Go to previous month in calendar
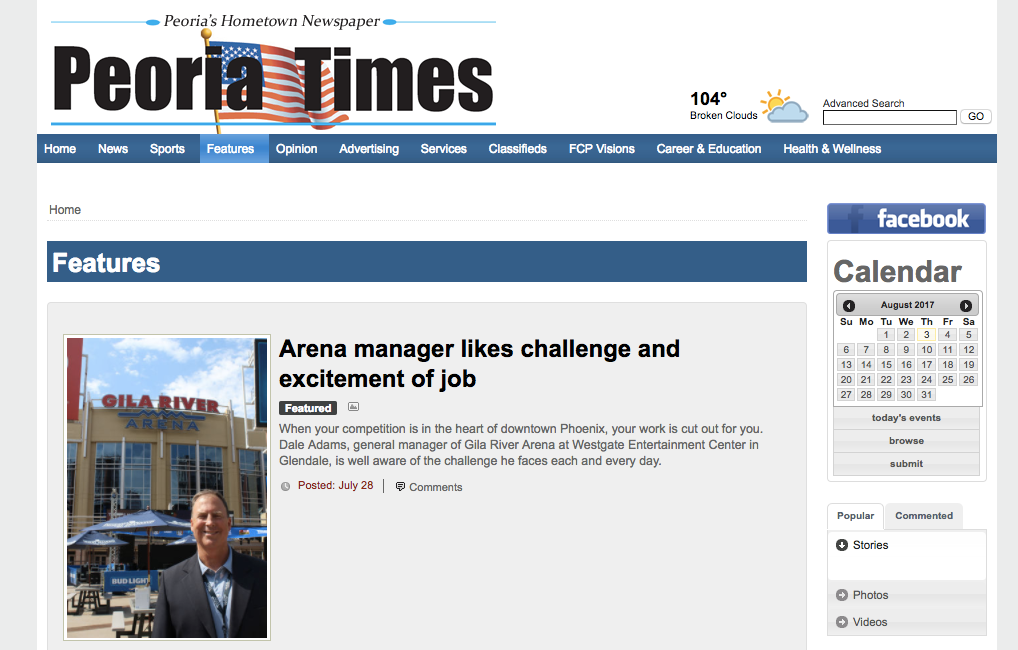1018x650 pixels. point(849,305)
